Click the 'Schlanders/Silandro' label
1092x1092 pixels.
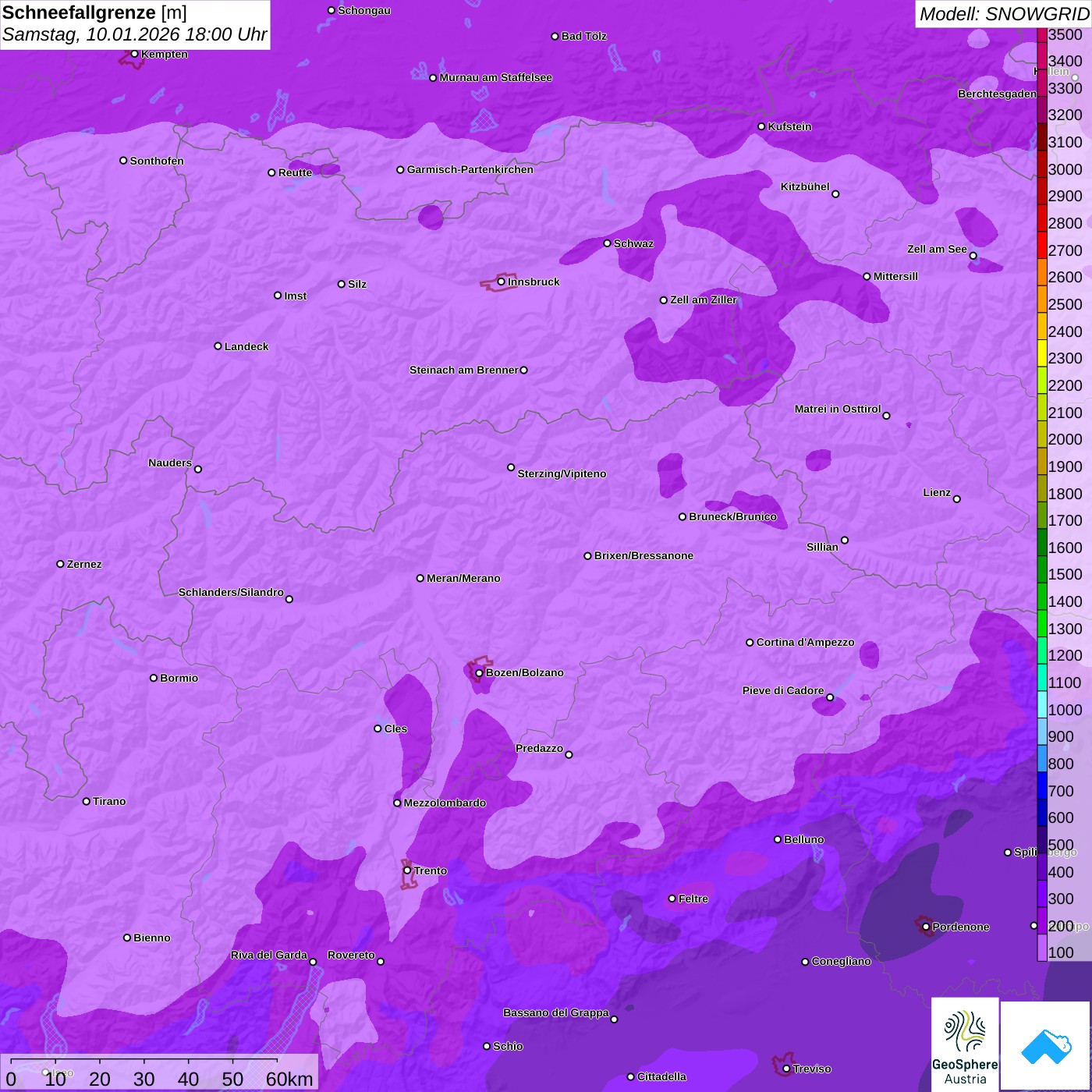(x=232, y=592)
